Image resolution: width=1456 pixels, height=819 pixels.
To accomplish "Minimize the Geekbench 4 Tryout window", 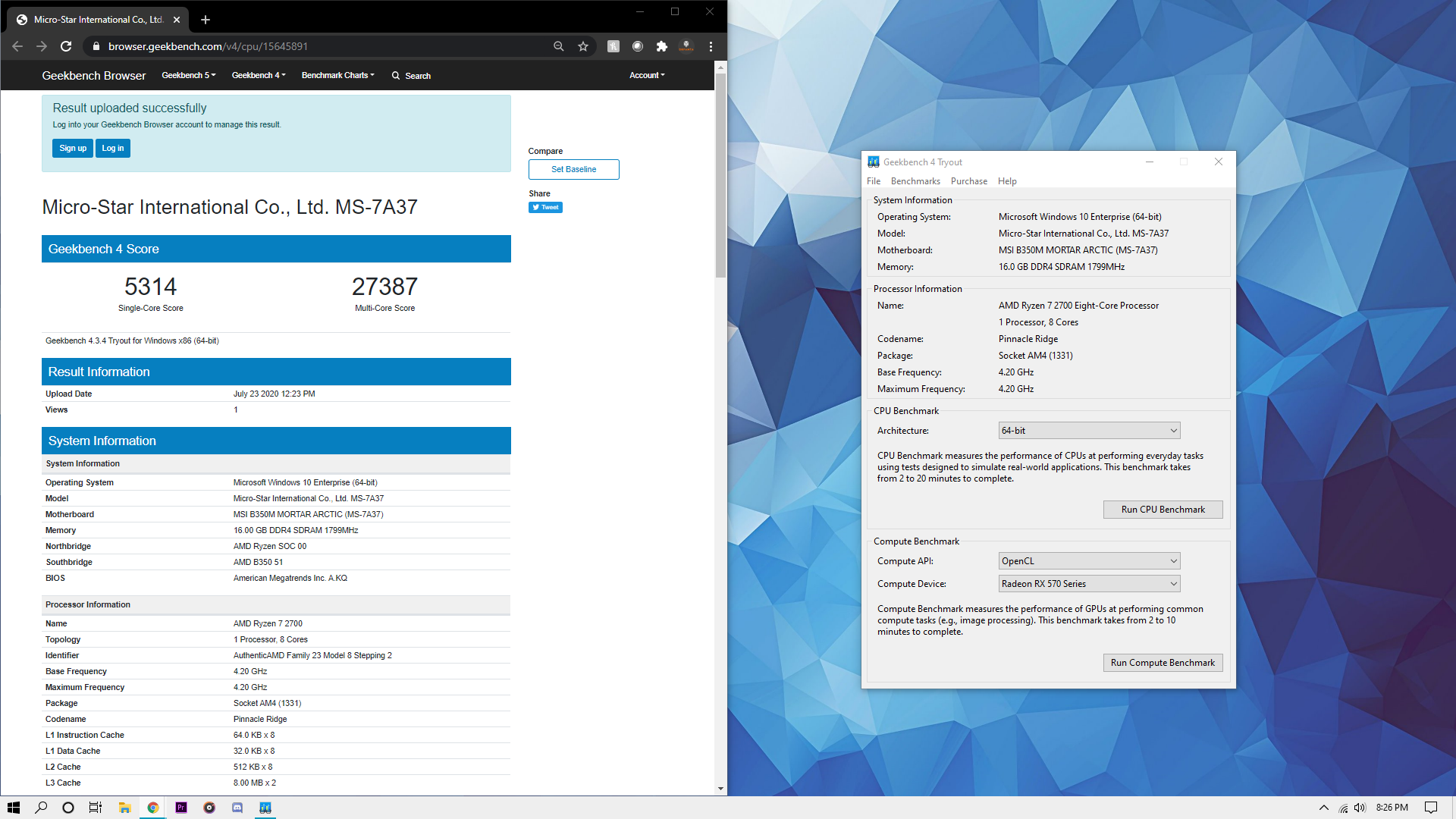I will 1150,162.
